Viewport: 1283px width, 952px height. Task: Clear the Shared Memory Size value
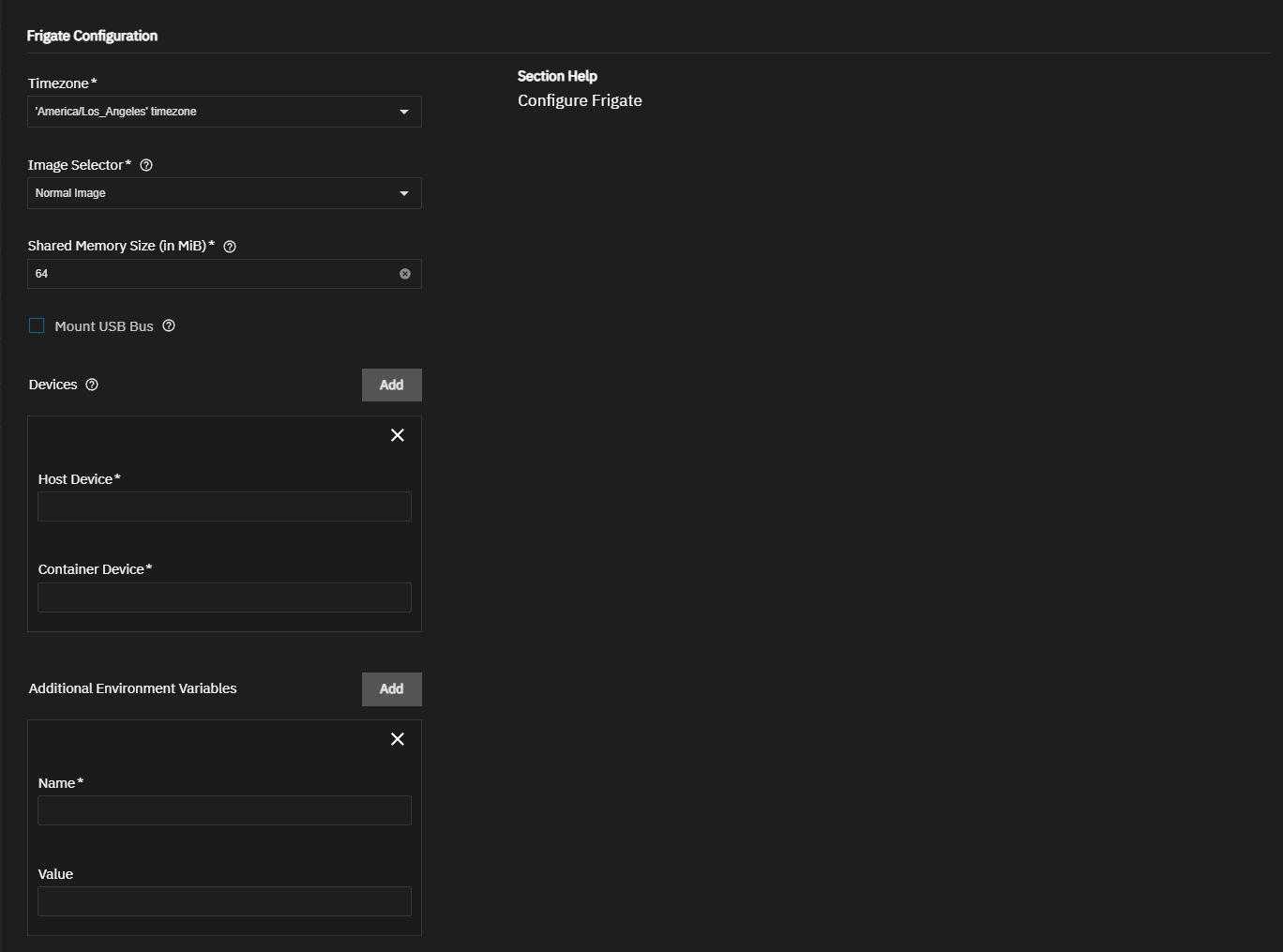pos(405,274)
